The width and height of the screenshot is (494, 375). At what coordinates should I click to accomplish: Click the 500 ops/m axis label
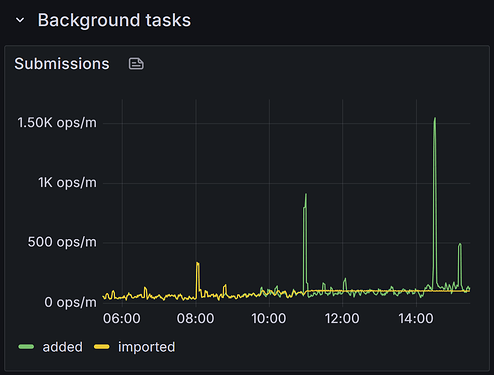62,242
